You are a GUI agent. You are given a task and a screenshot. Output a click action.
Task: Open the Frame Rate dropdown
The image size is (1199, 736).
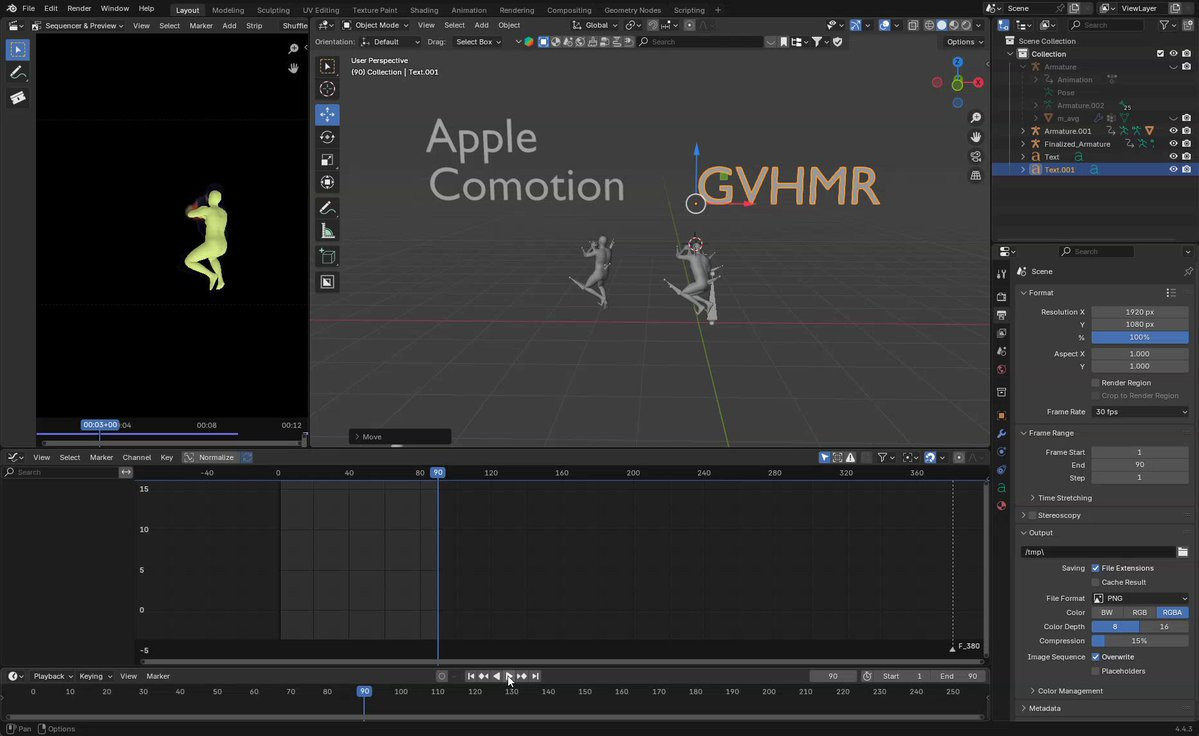pos(1139,412)
